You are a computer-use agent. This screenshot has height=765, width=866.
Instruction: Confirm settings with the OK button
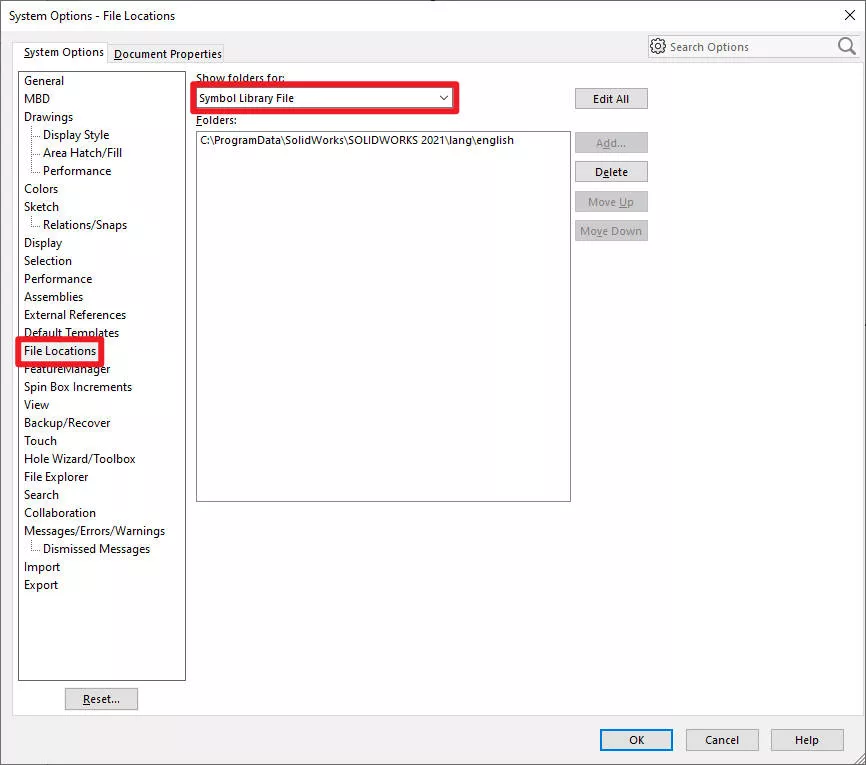636,740
